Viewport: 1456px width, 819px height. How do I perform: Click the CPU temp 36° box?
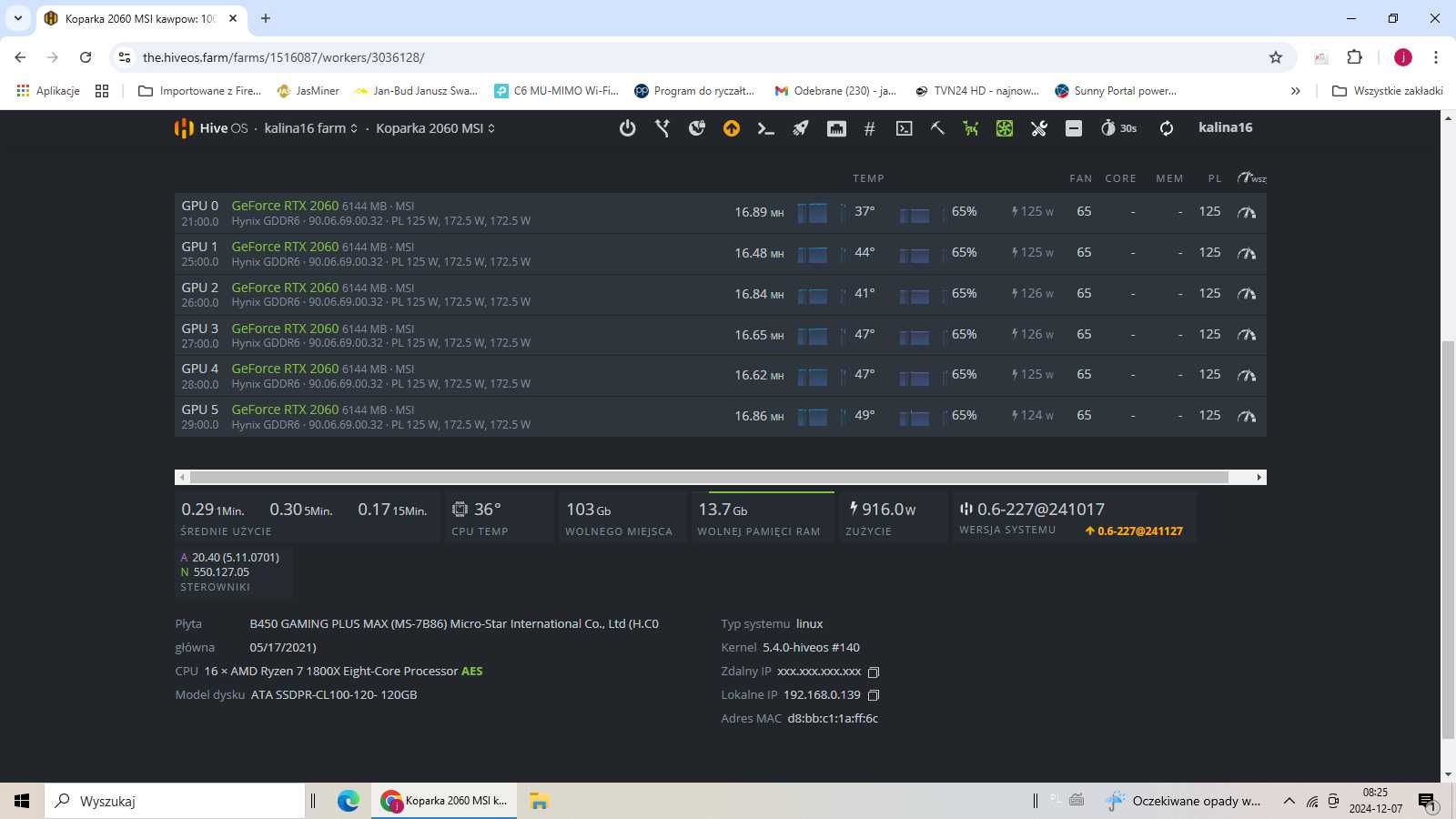[x=500, y=517]
